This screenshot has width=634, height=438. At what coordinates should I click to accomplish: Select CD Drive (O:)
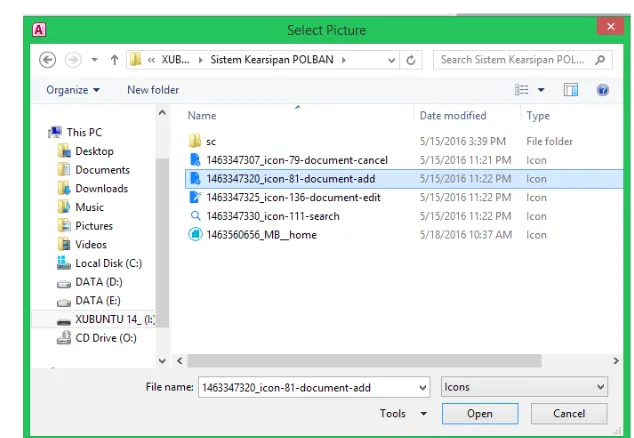pyautogui.click(x=97, y=338)
